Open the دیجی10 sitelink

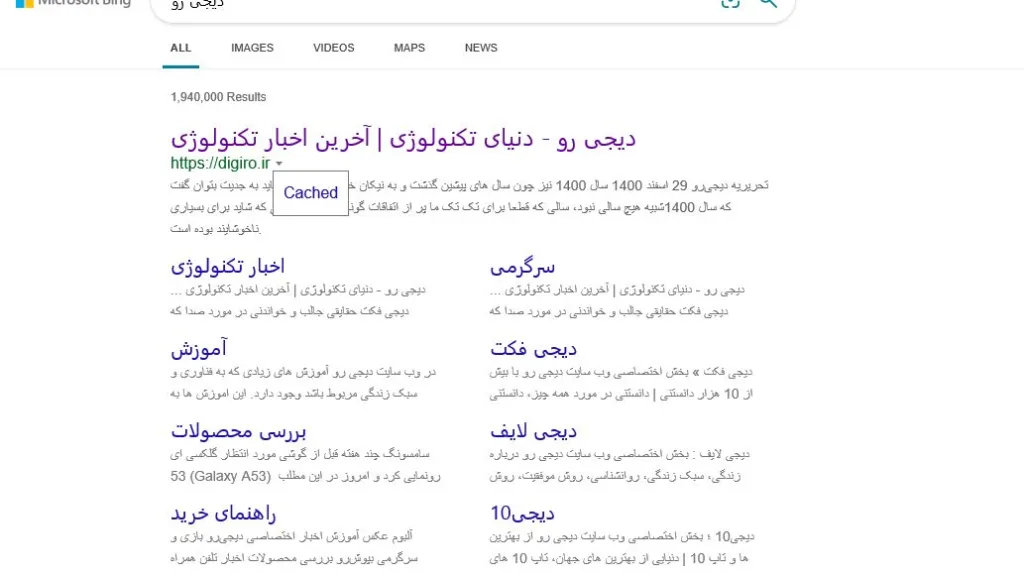coord(522,513)
